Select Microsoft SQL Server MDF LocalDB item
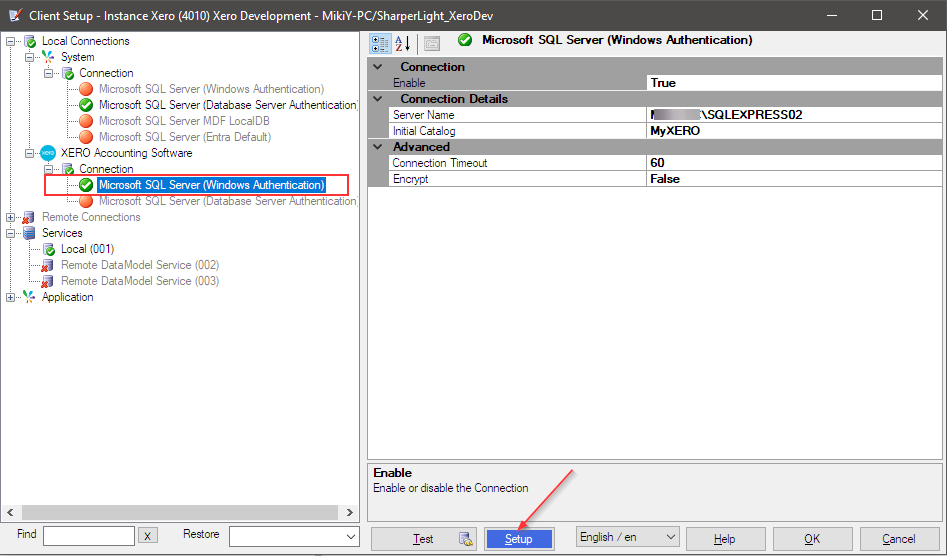The width and height of the screenshot is (947, 556). [x=184, y=121]
